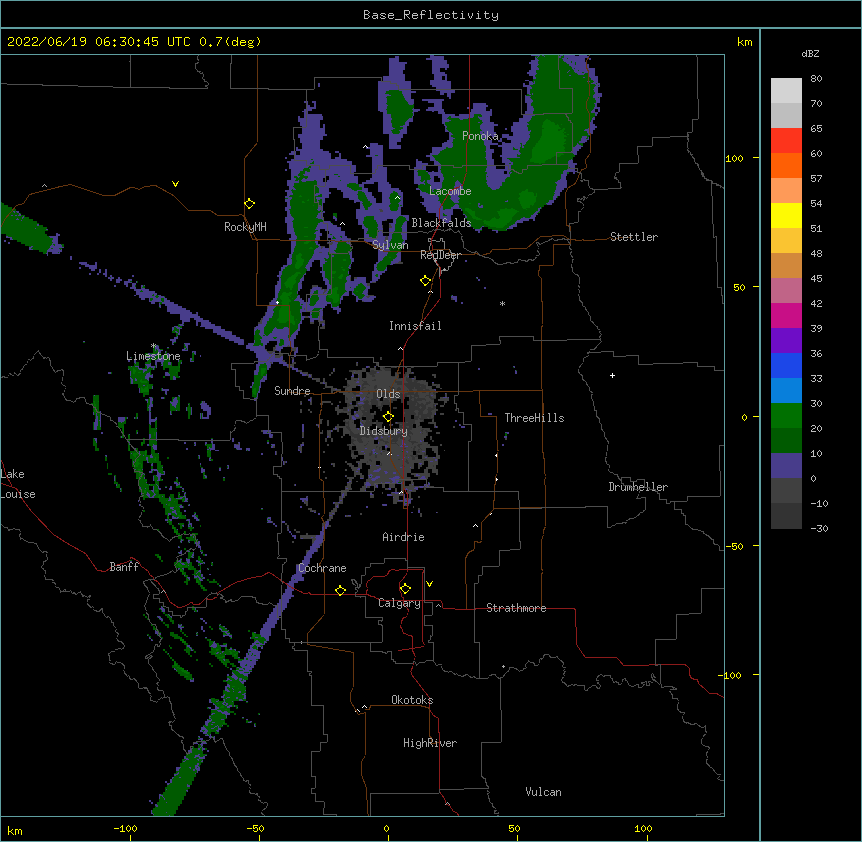Select the Olds label
Screen dimensions: 862x842
click(x=388, y=394)
